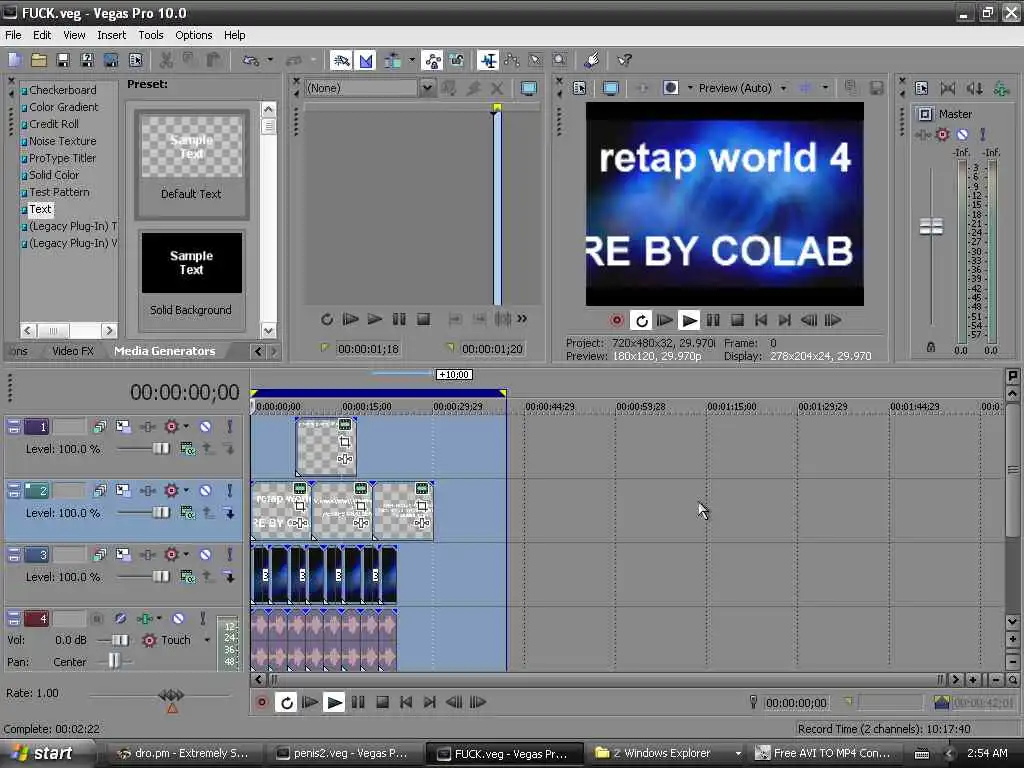
Task: Open the Touch automation mode dropdown on track 4
Action: coord(207,640)
